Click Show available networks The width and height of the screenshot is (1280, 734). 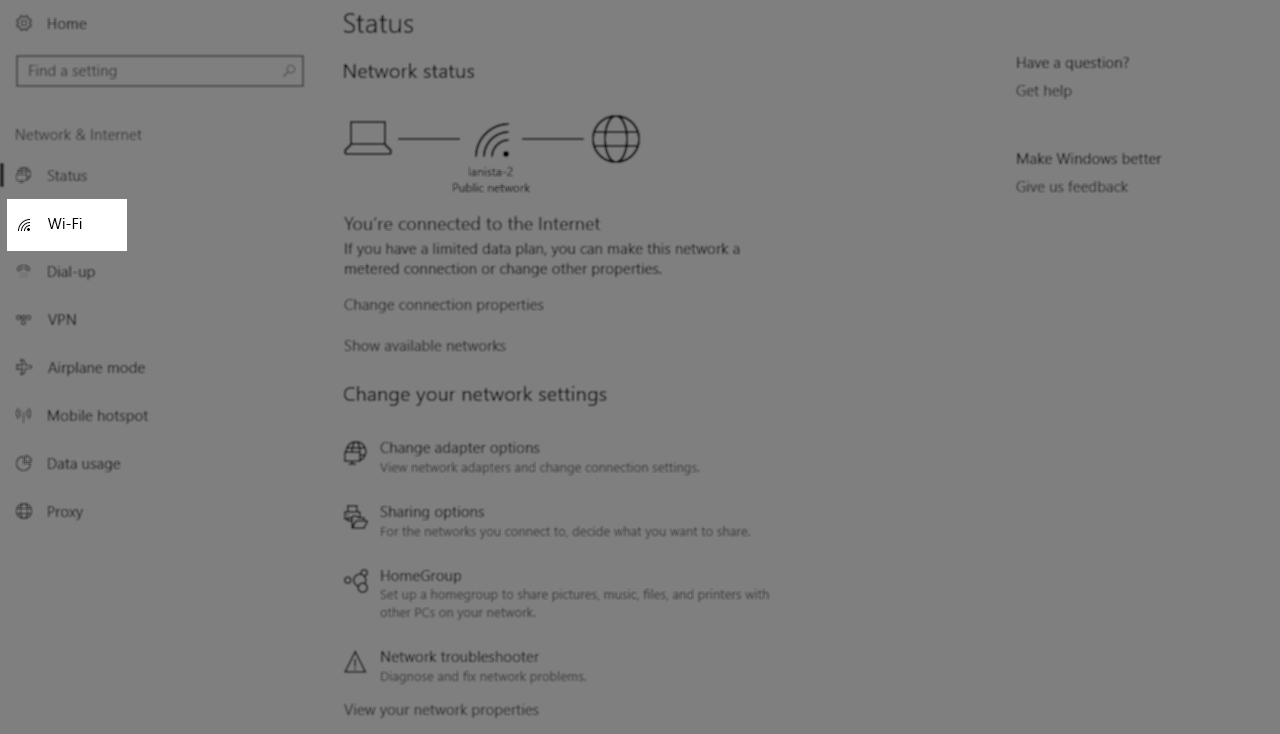(x=425, y=345)
